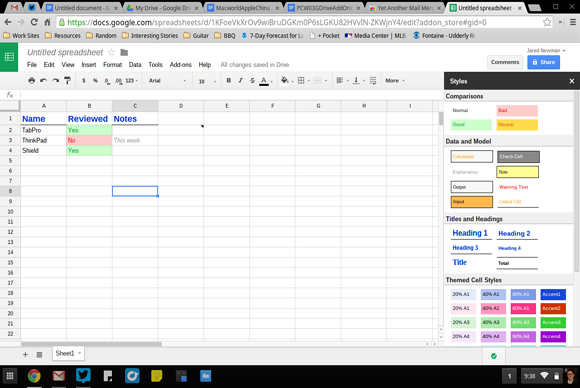The height and width of the screenshot is (388, 580).
Task: Click the blue Share button
Action: [543, 62]
